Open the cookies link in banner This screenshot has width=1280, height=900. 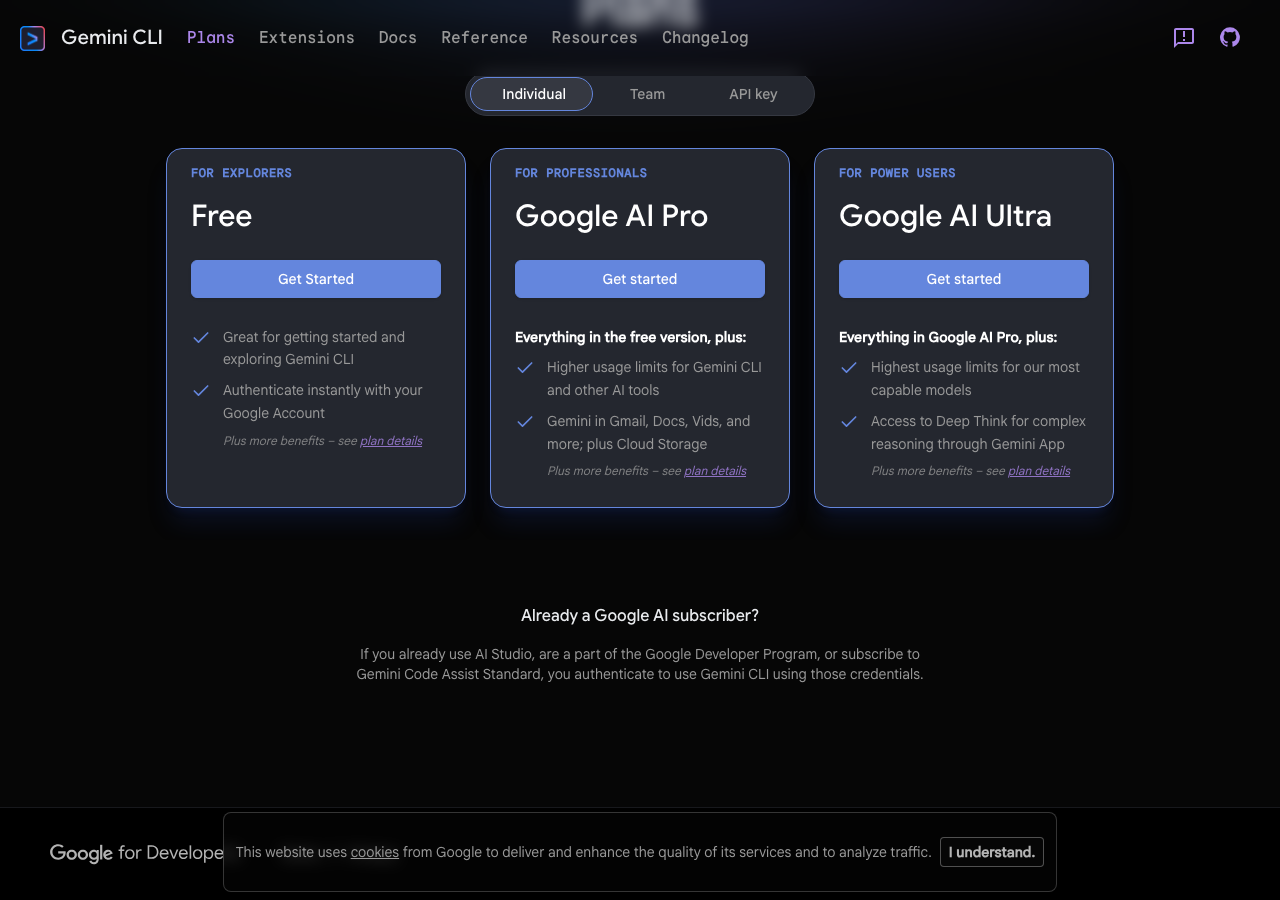[x=375, y=852]
